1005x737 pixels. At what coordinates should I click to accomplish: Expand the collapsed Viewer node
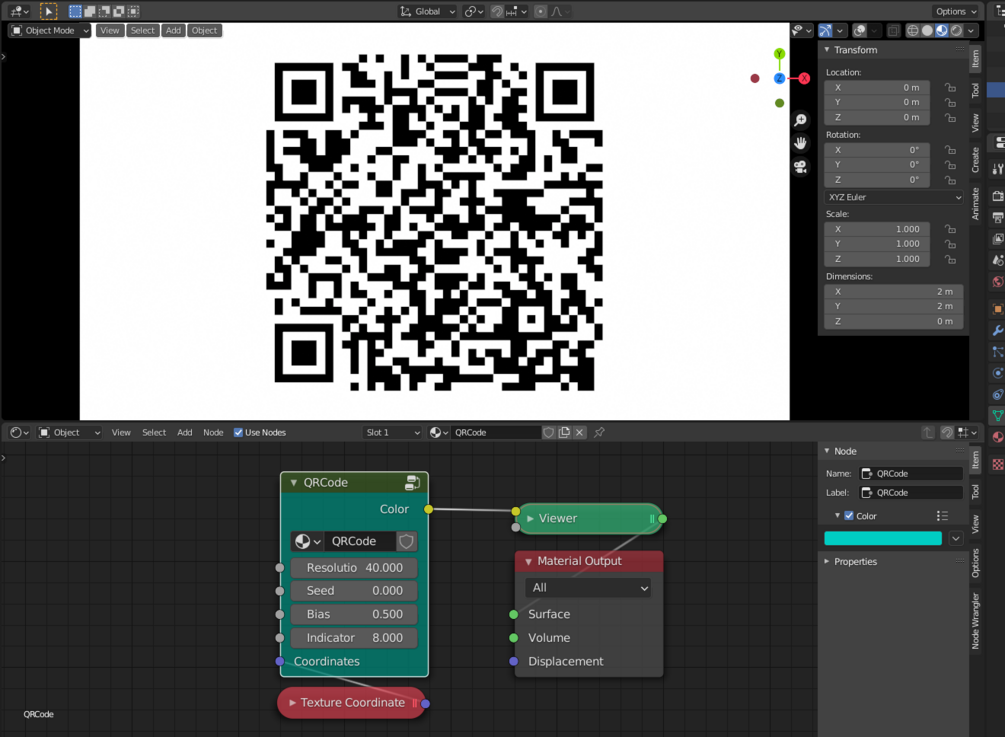click(x=530, y=518)
